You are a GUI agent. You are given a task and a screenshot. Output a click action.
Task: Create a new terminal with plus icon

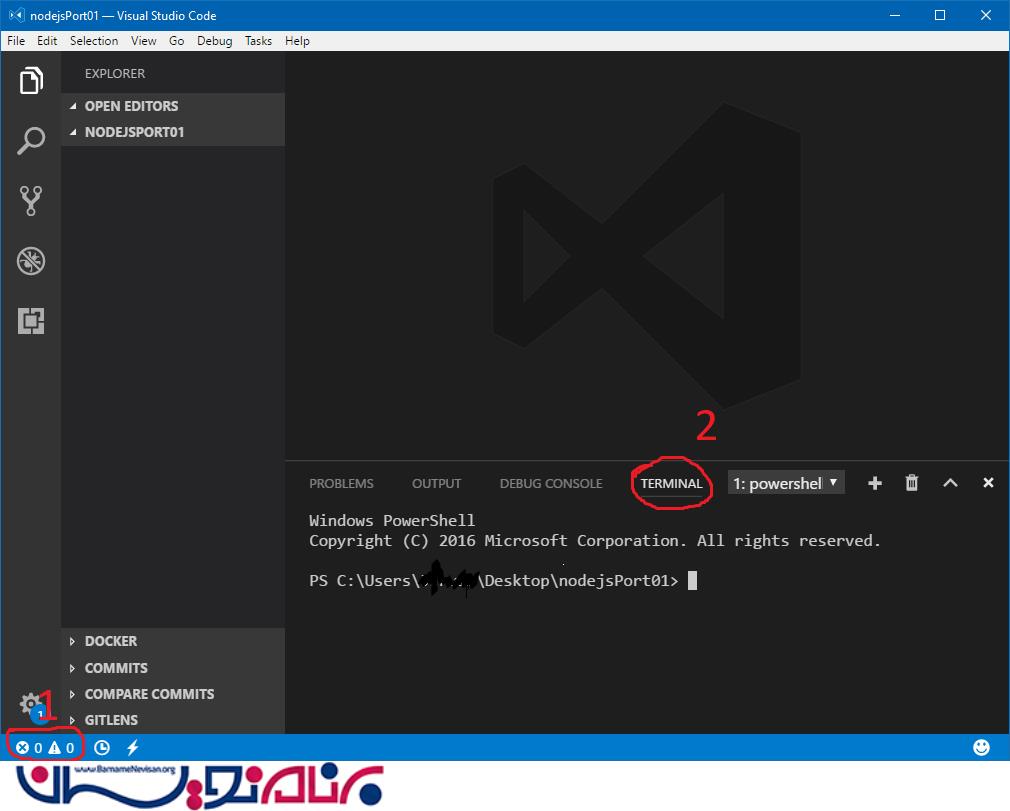coord(874,483)
